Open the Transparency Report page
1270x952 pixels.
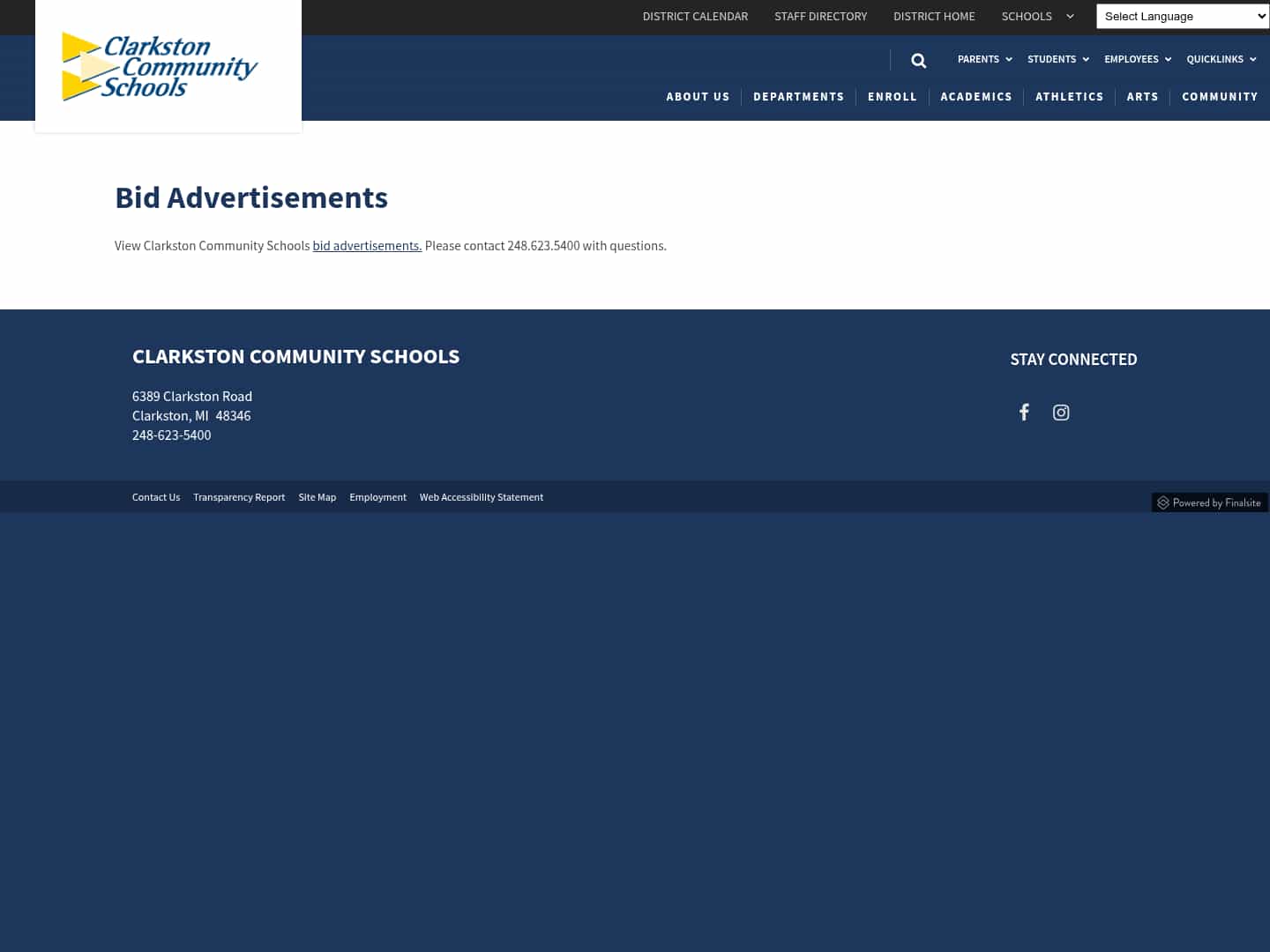click(x=239, y=497)
